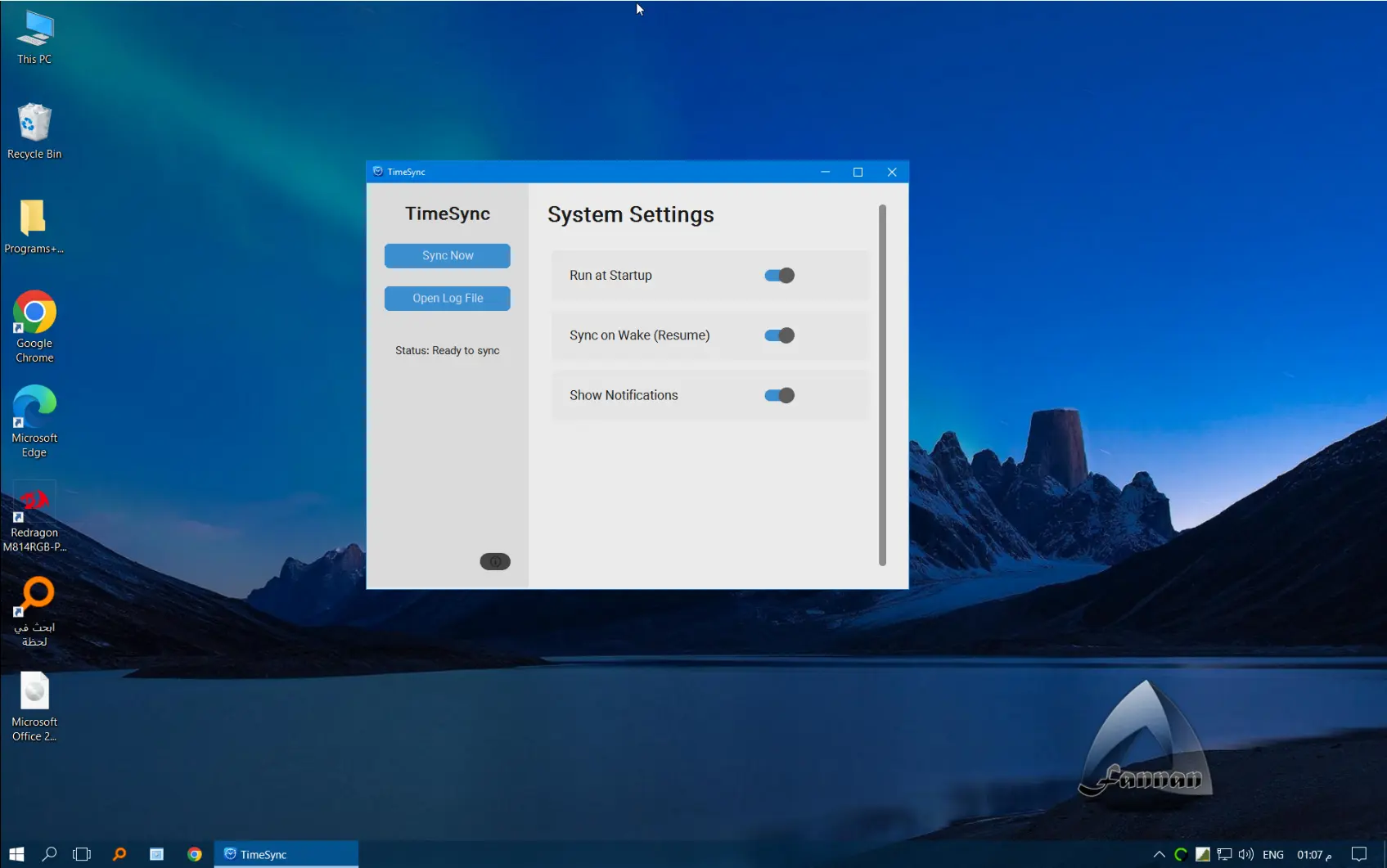Select Microsoft Edge desktop shortcut

pyautogui.click(x=34, y=421)
